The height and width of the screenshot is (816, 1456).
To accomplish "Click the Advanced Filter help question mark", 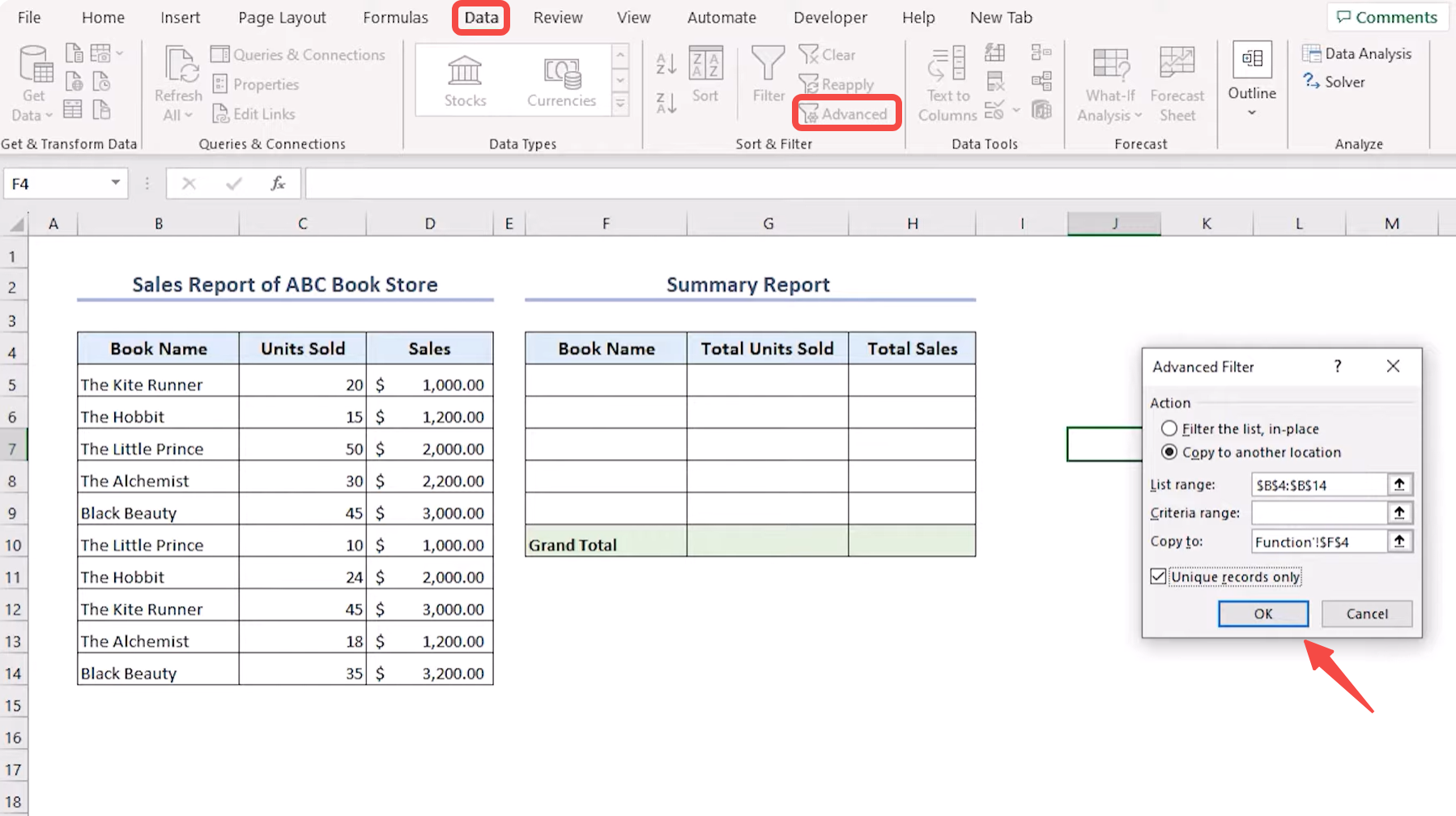I will point(1338,366).
